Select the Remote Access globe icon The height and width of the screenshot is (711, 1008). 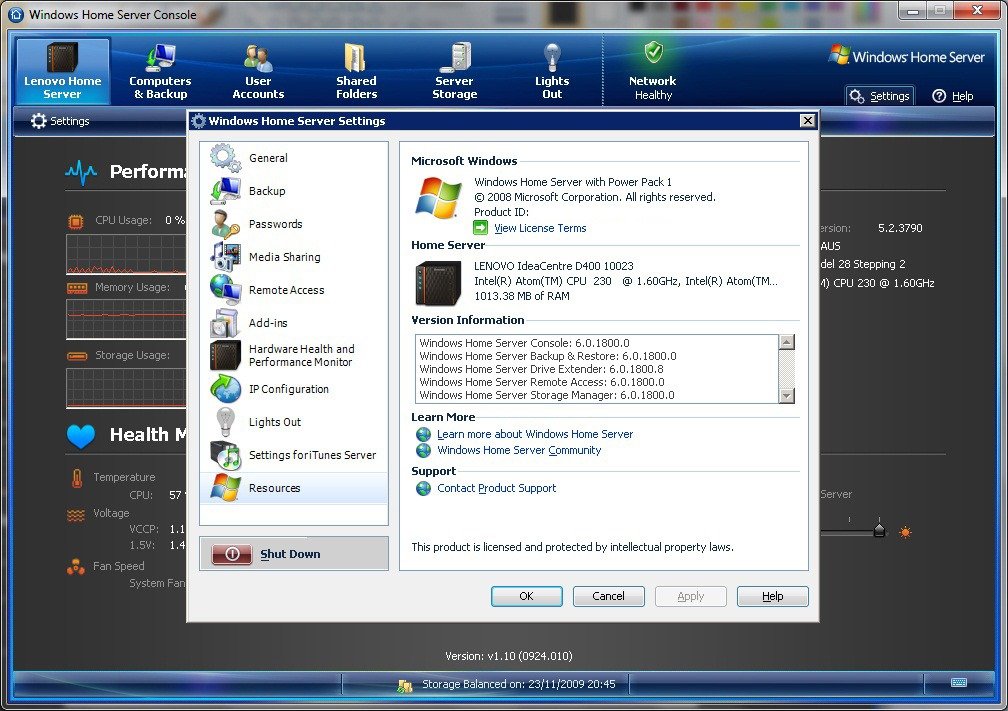(x=225, y=290)
